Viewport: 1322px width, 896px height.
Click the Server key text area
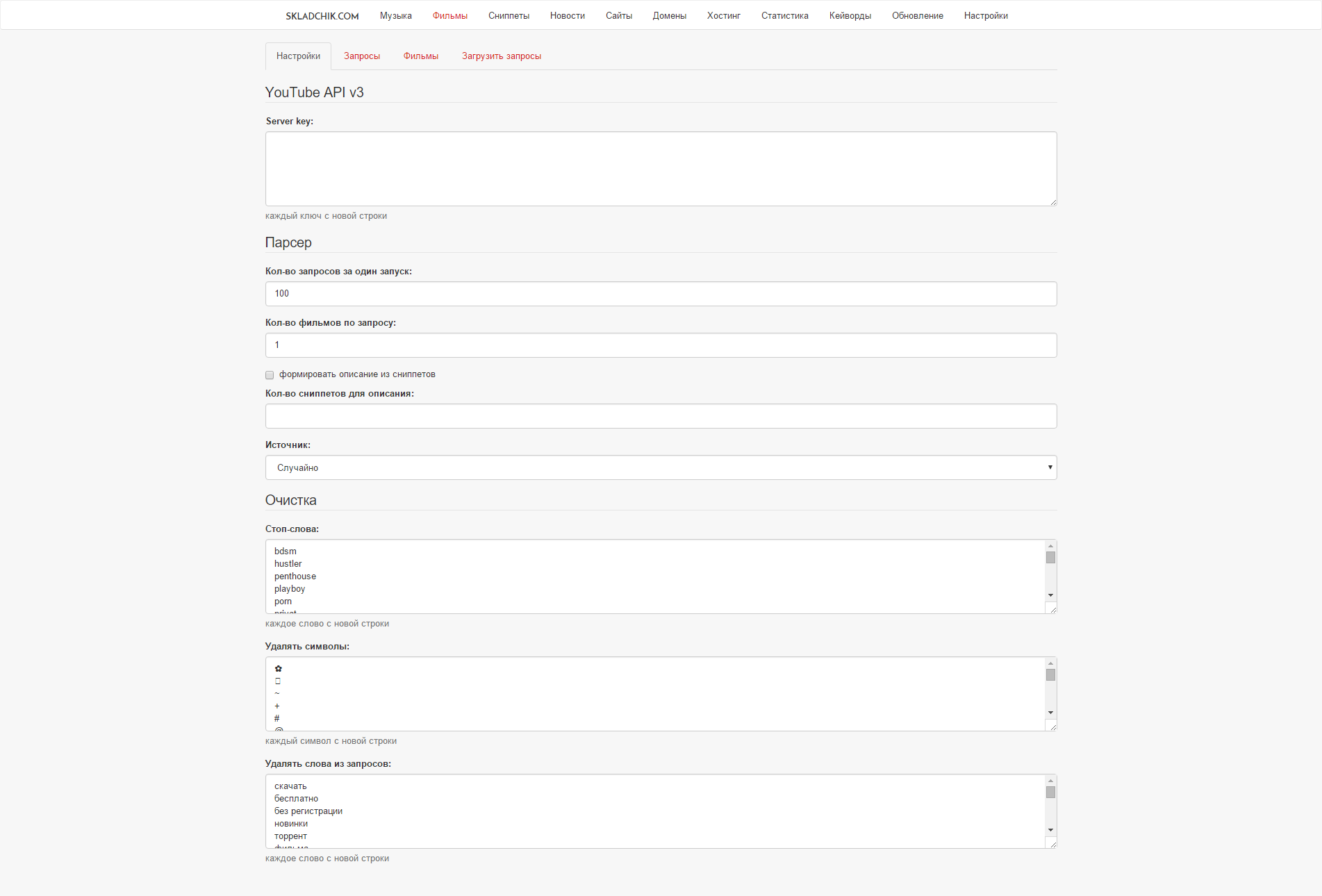[661, 169]
